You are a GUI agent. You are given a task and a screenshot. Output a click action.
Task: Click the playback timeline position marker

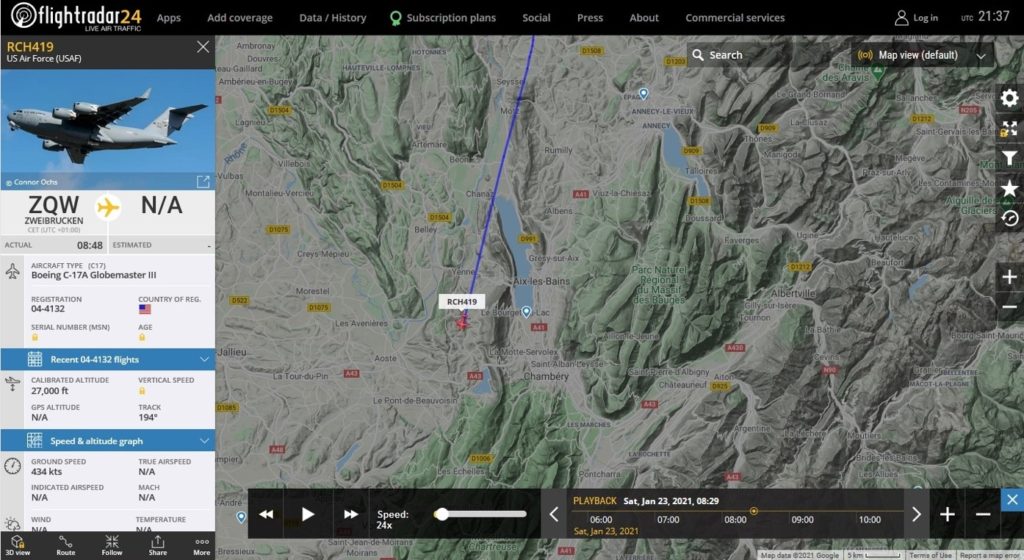(x=754, y=511)
